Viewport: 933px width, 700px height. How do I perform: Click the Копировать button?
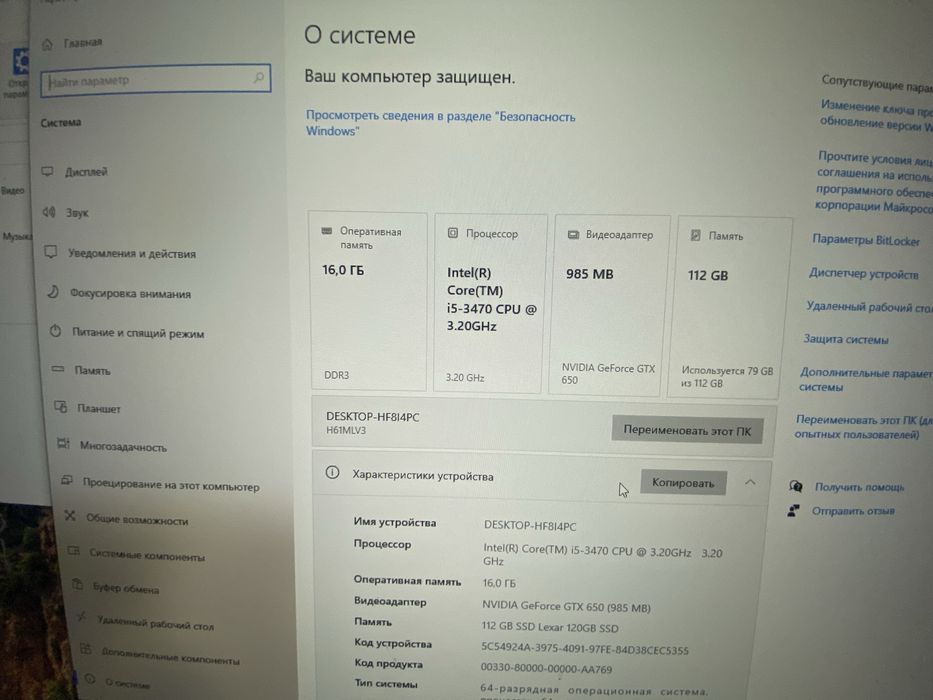pyautogui.click(x=683, y=482)
